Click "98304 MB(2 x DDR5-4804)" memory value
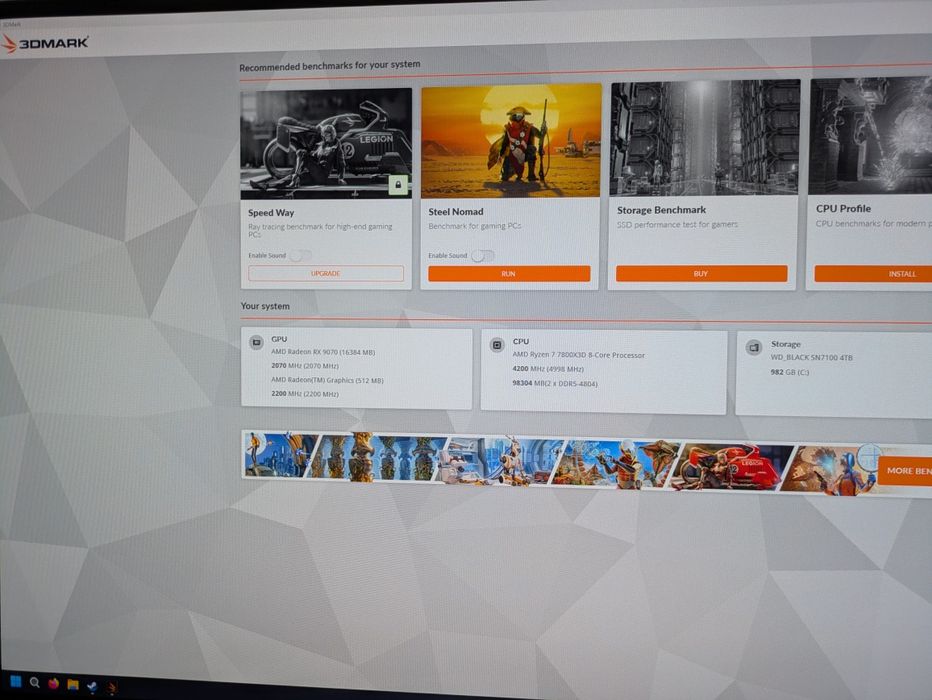Image resolution: width=932 pixels, height=700 pixels. click(555, 383)
